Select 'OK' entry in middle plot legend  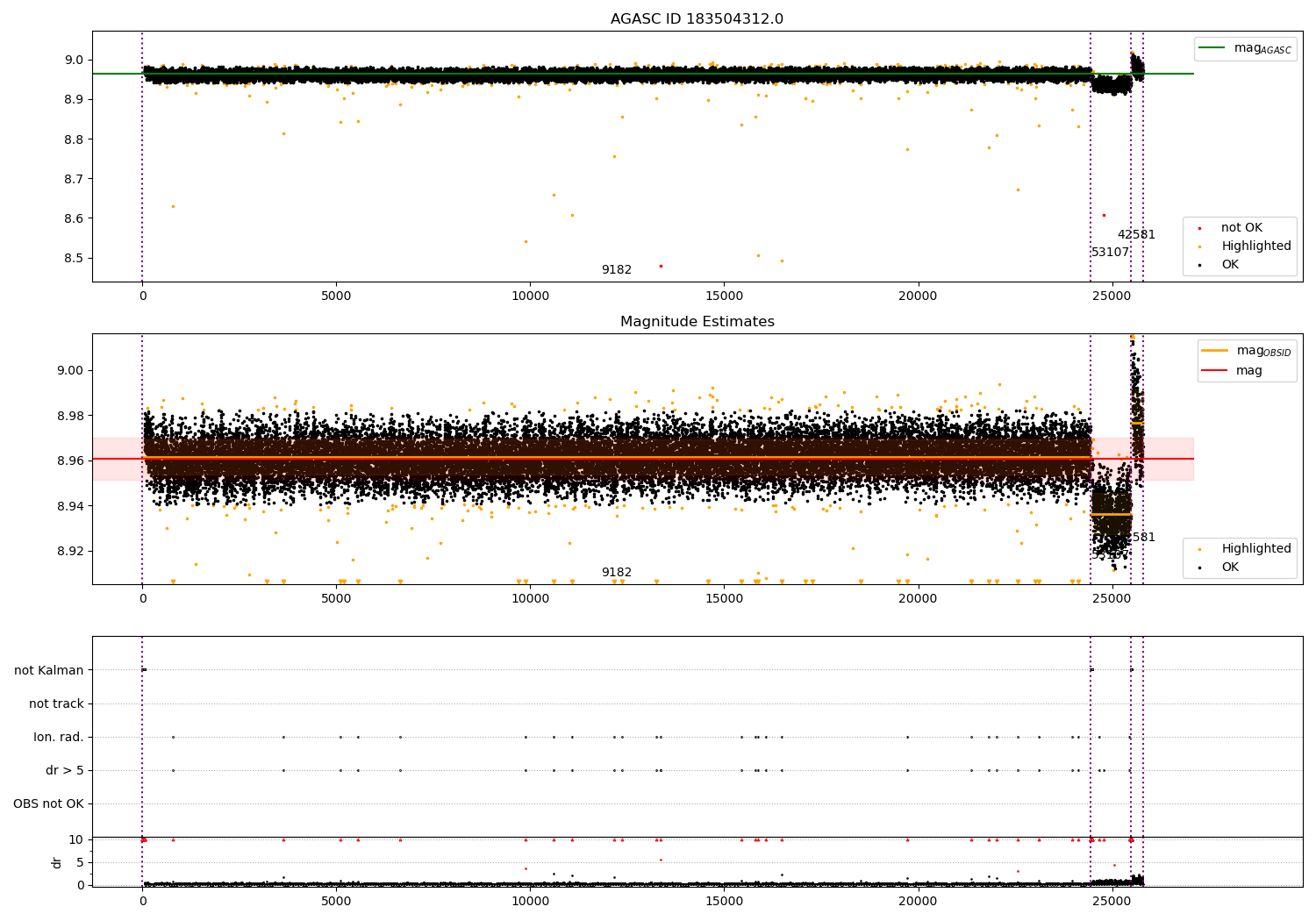(1230, 568)
